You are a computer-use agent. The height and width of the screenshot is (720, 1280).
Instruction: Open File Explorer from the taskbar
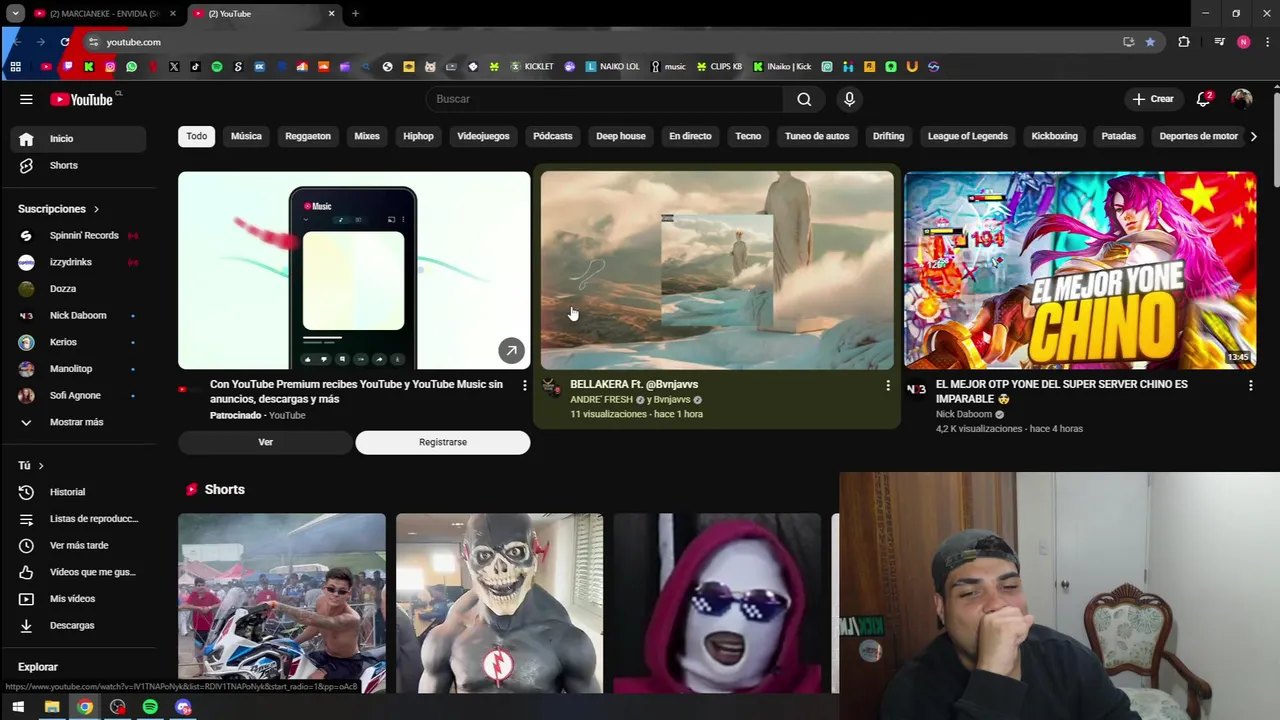(52, 707)
